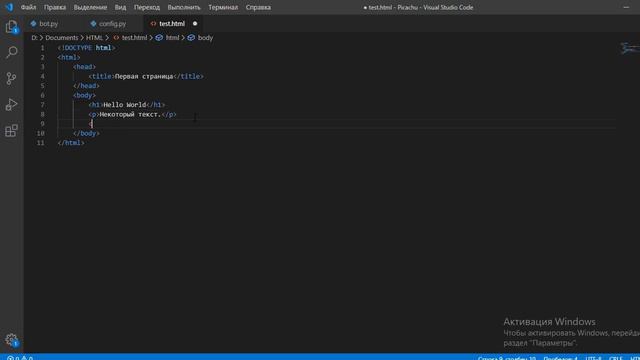
Task: Click the test.html breadcrumb
Action: 130,38
